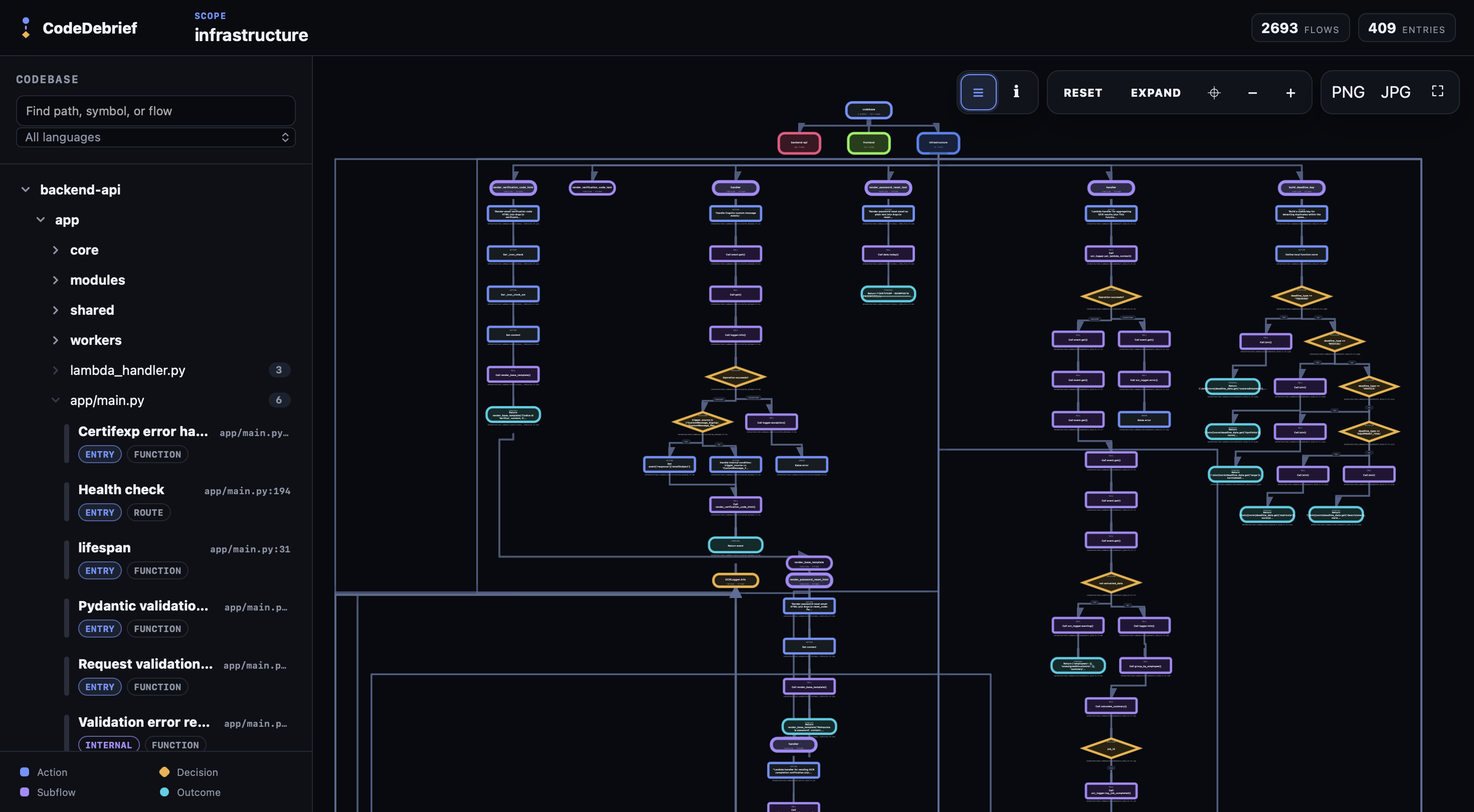Select the render_password_reset_text node
Screen dimensions: 1474x812
[x=888, y=187]
